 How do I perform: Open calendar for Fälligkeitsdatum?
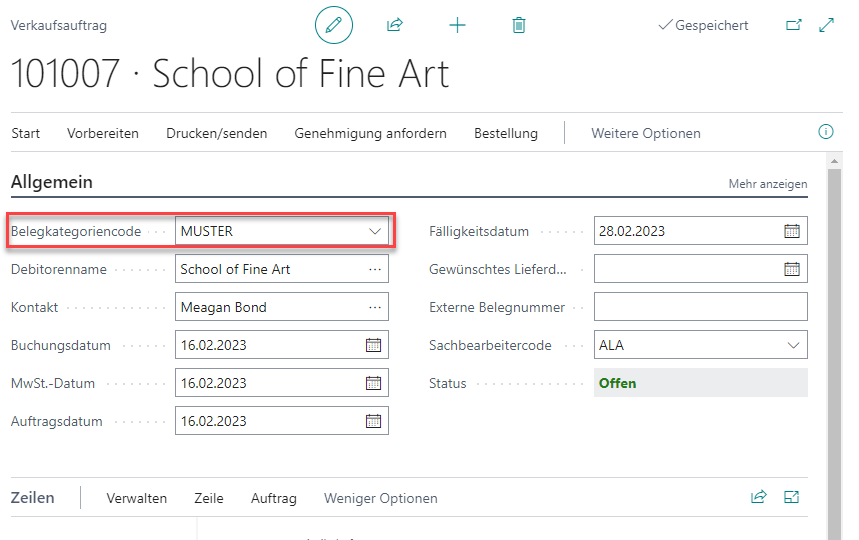(x=792, y=231)
